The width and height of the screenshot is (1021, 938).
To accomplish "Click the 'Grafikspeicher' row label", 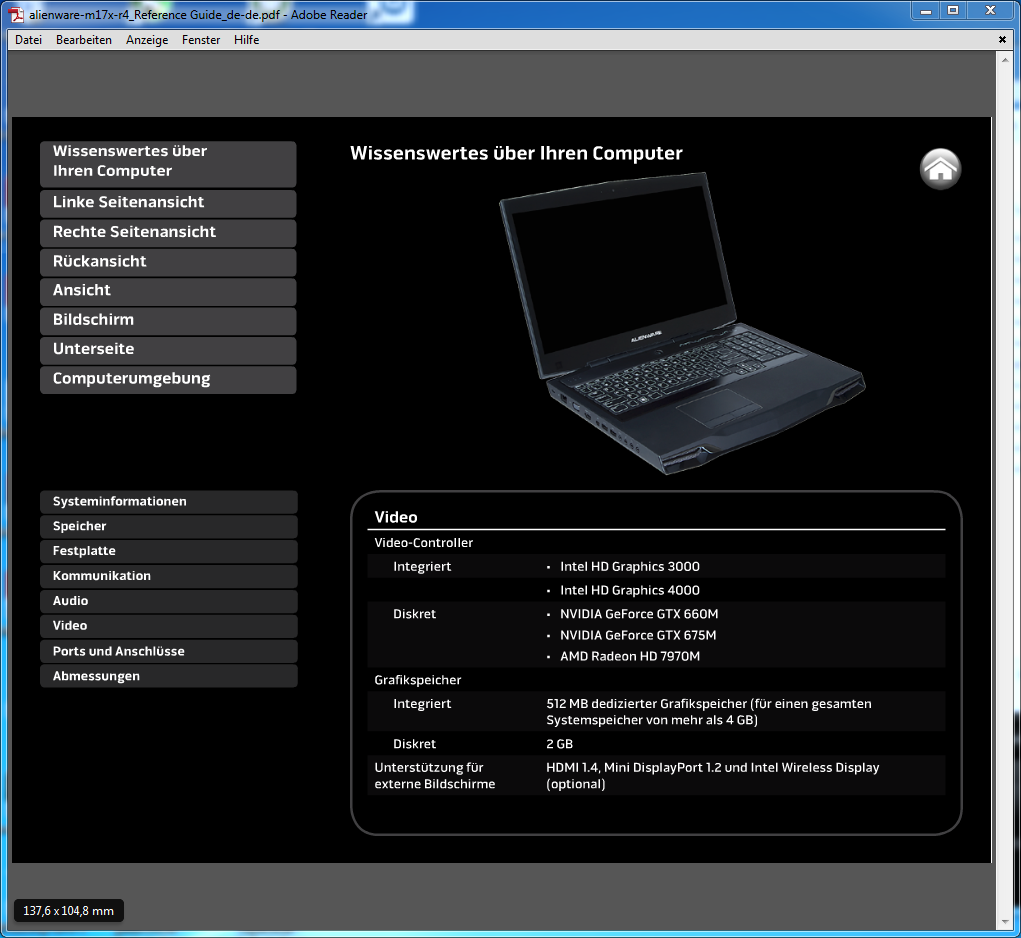I will click(417, 680).
